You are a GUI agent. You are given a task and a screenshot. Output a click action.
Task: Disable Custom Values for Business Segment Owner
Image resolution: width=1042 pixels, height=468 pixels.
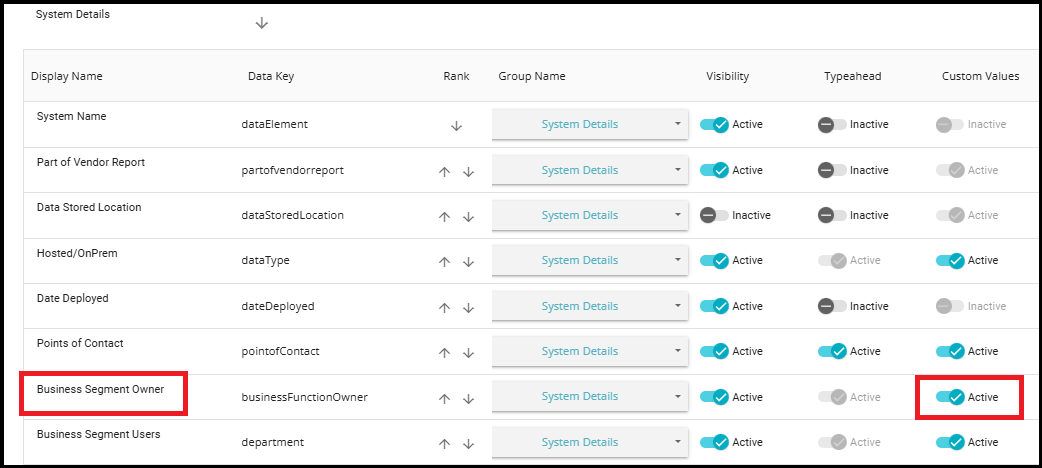[950, 397]
